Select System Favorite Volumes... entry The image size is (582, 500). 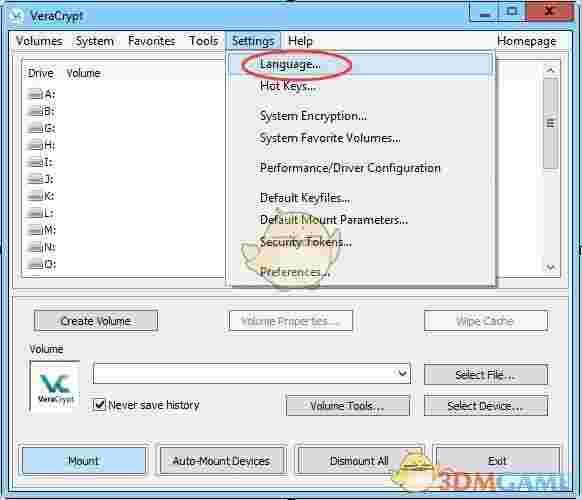coord(361,138)
